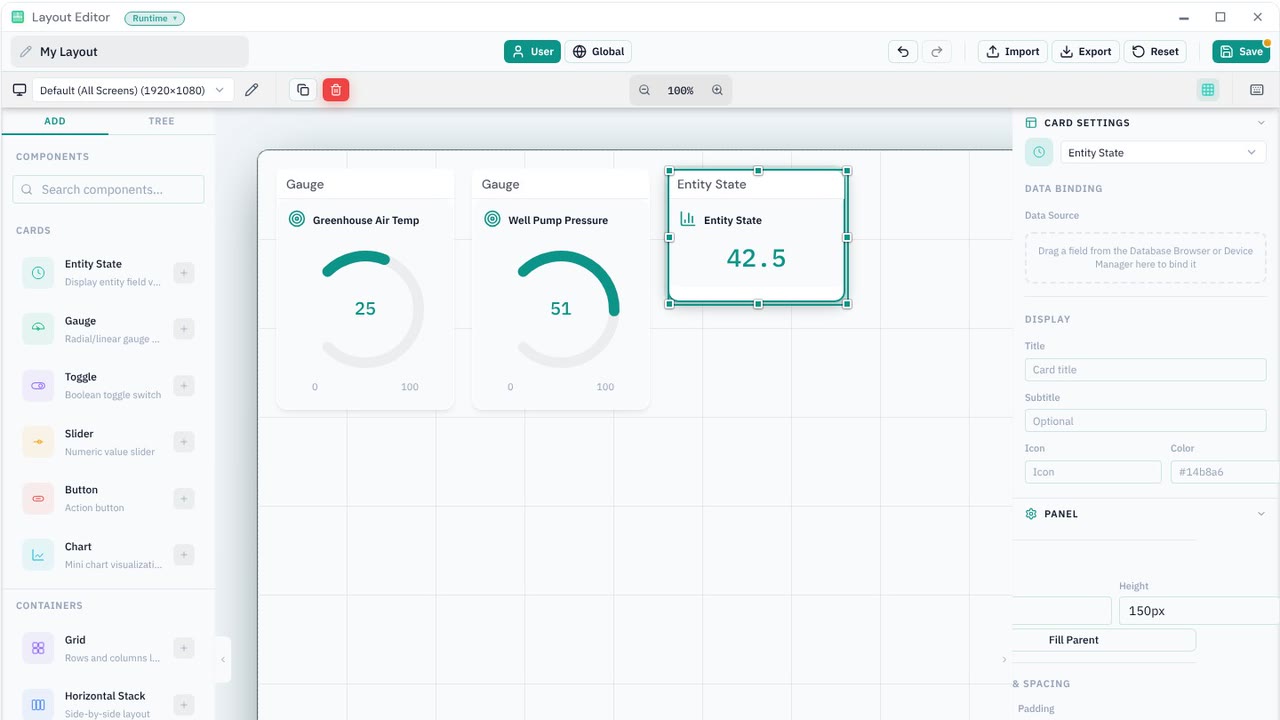Click the Color field showing #14b8a6

(x=1225, y=472)
